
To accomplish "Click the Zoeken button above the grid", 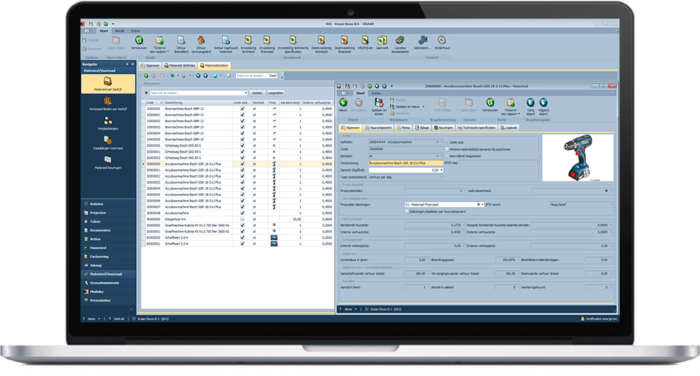I will coord(257,93).
